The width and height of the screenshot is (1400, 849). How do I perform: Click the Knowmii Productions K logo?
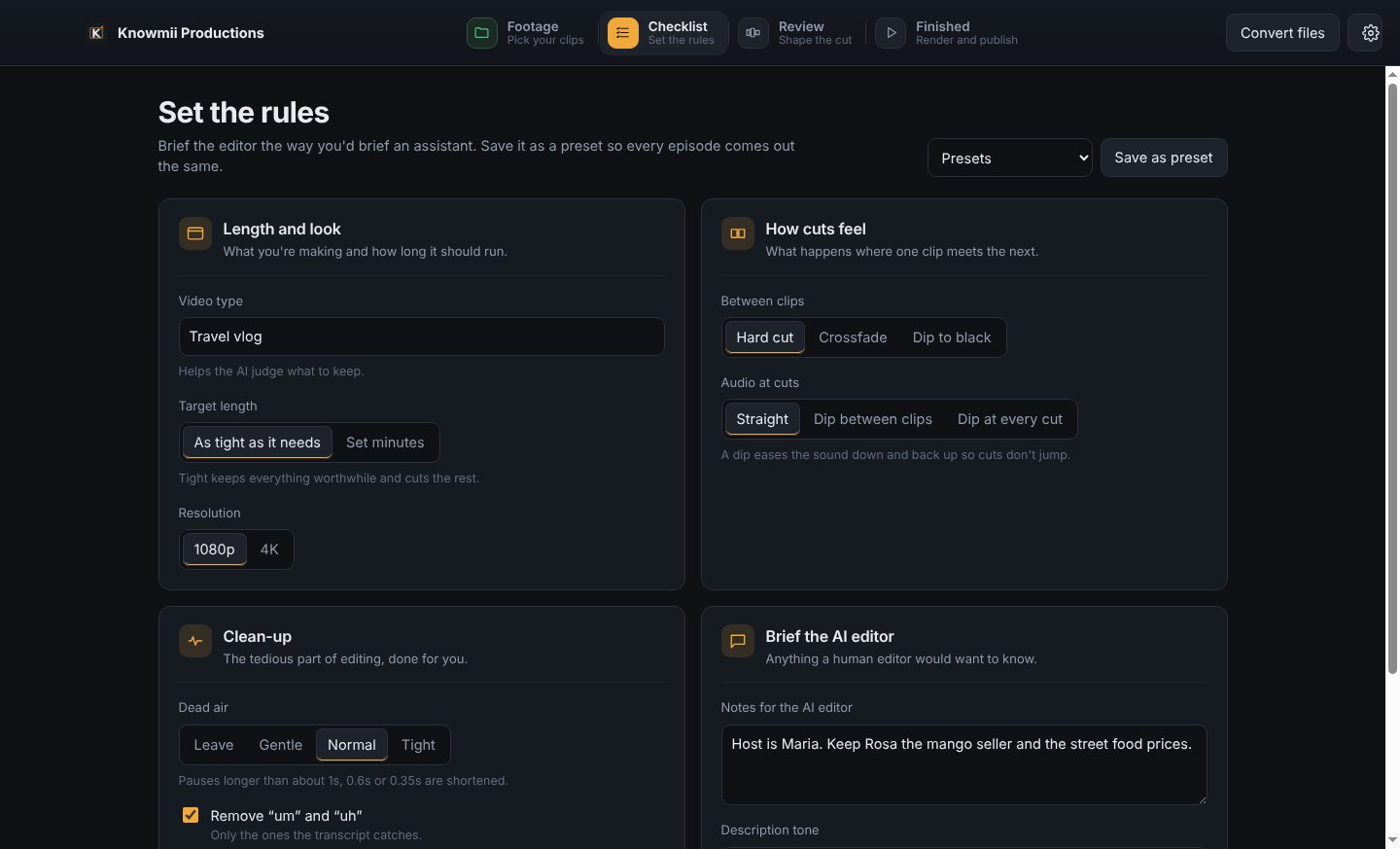[x=96, y=33]
